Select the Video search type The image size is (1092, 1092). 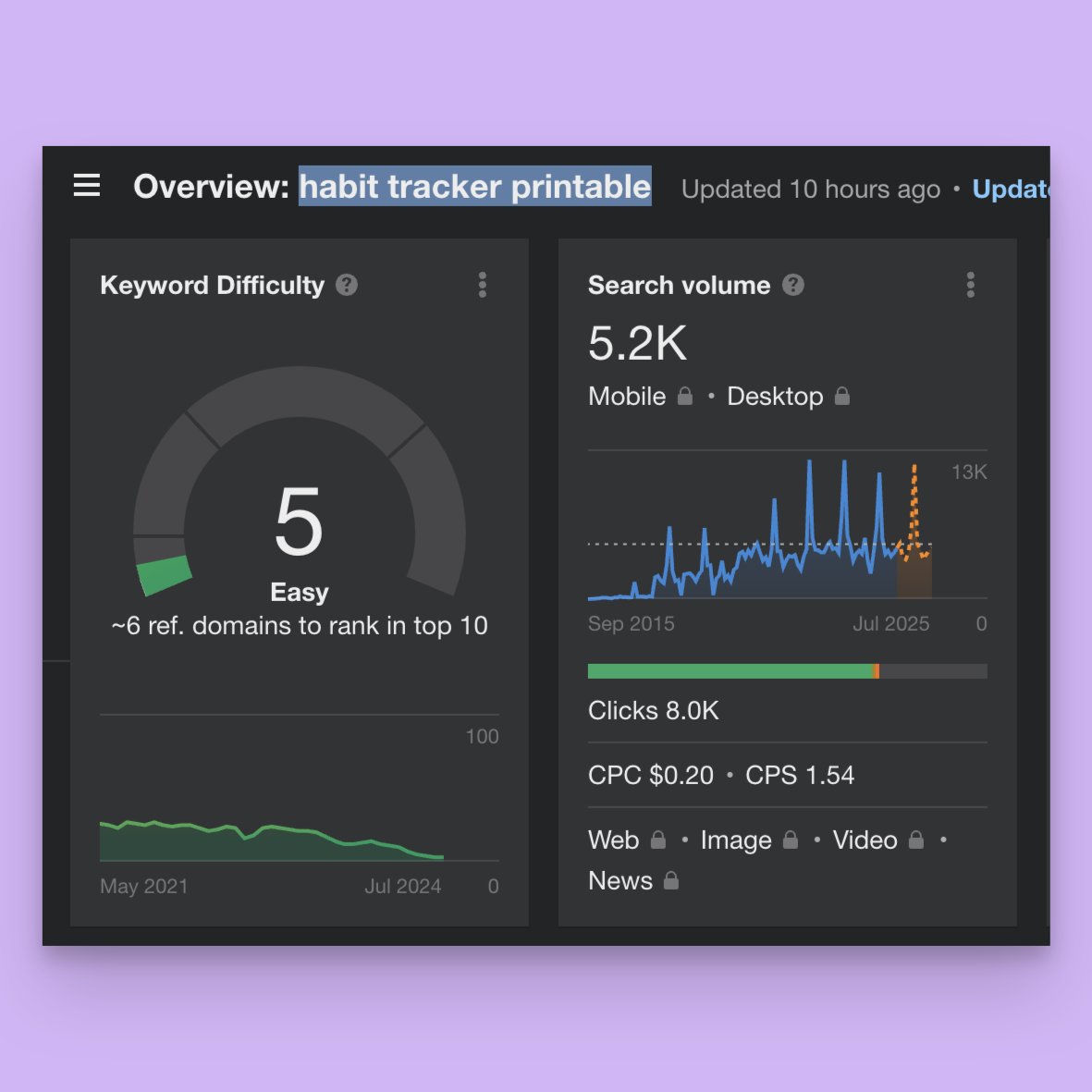[865, 840]
